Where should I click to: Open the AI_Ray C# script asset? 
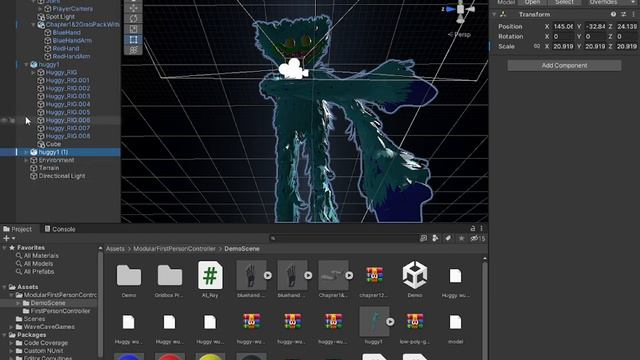[x=210, y=276]
